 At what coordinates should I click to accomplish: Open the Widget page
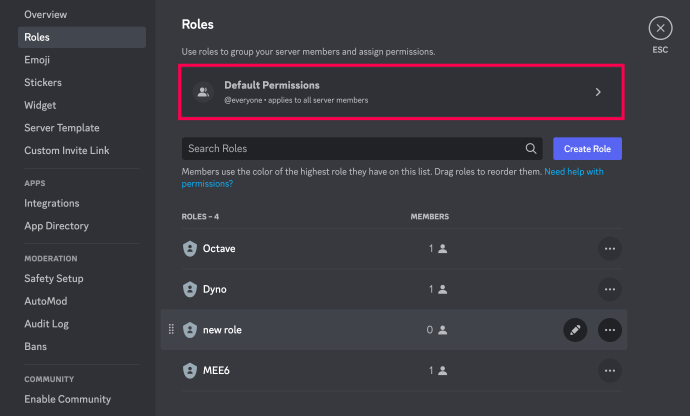(x=40, y=105)
